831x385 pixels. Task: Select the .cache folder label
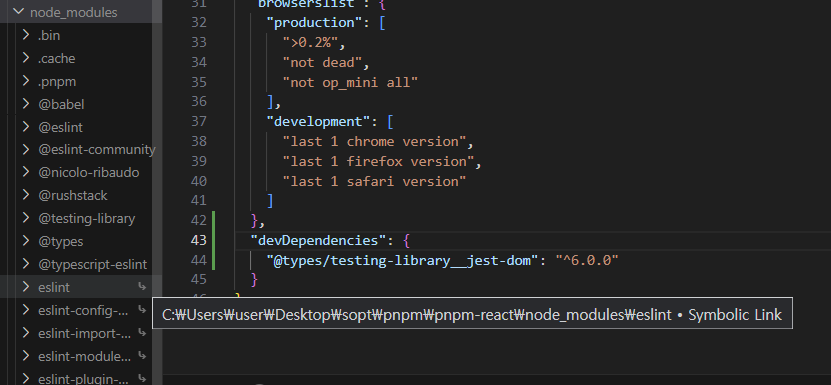[56, 58]
